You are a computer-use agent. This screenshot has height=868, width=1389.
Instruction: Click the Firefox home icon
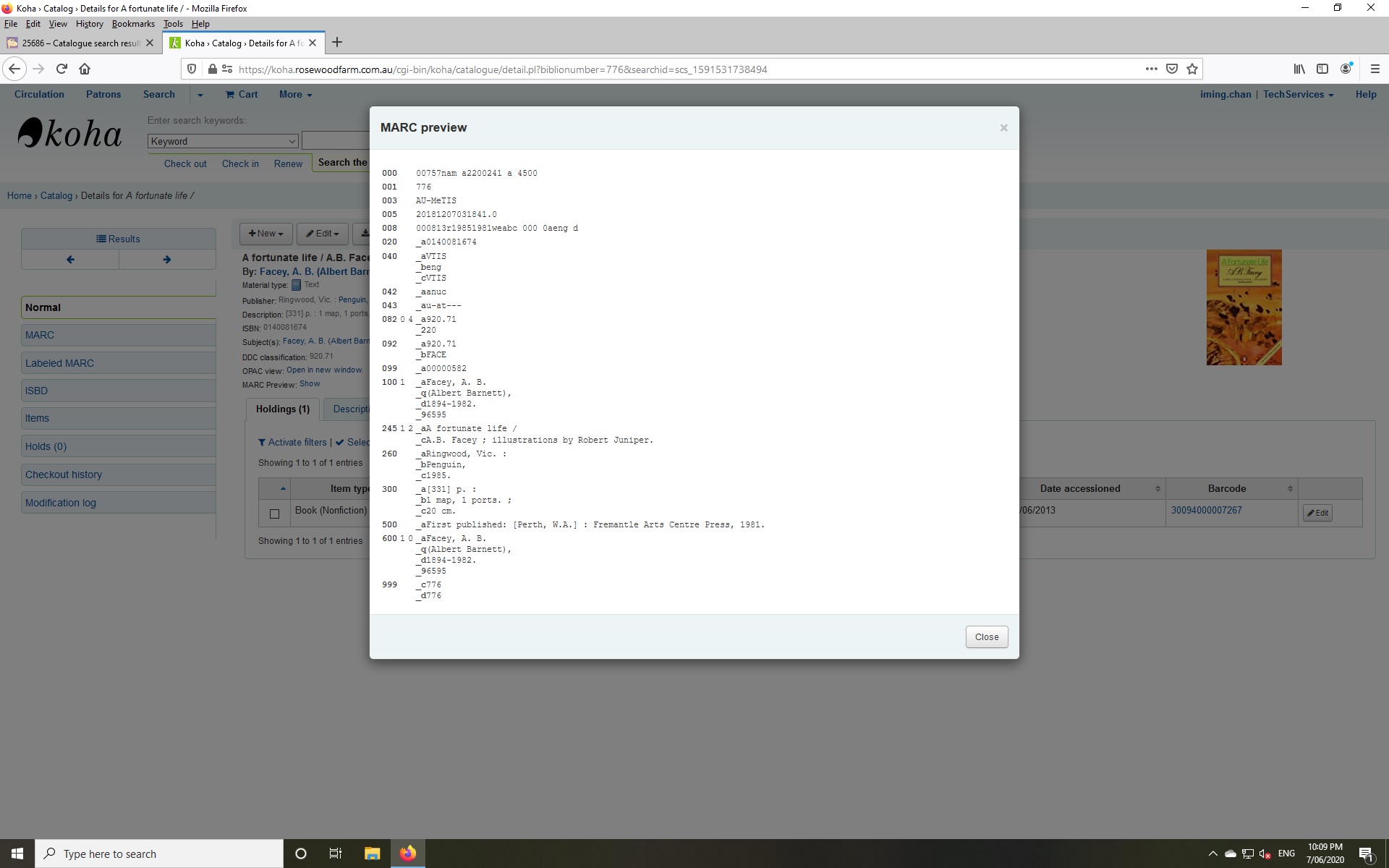click(x=85, y=69)
